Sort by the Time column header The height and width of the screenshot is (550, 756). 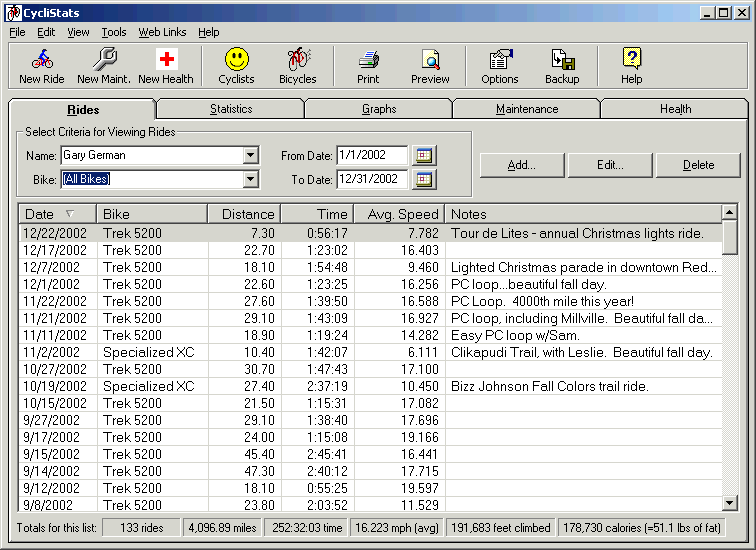318,214
